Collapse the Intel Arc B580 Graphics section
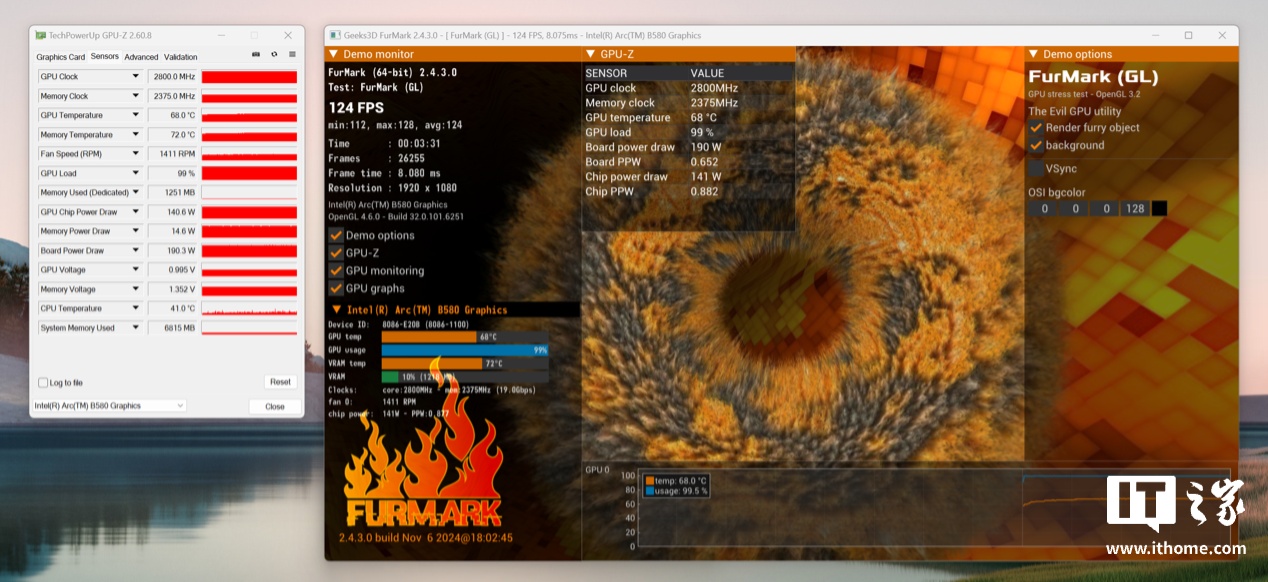This screenshot has width=1268, height=582. pyautogui.click(x=336, y=310)
